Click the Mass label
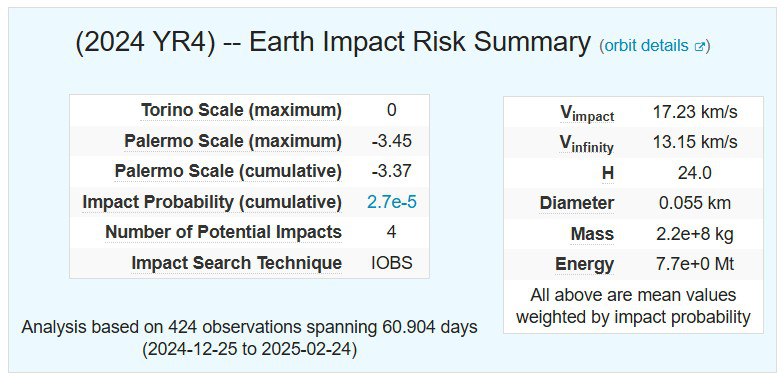Screen dimensions: 784x384 (x=592, y=234)
